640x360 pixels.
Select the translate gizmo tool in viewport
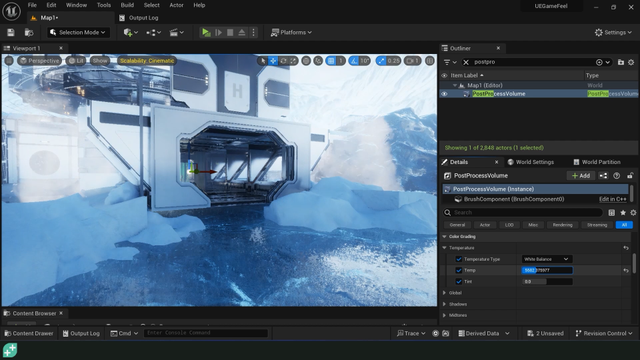tap(273, 61)
